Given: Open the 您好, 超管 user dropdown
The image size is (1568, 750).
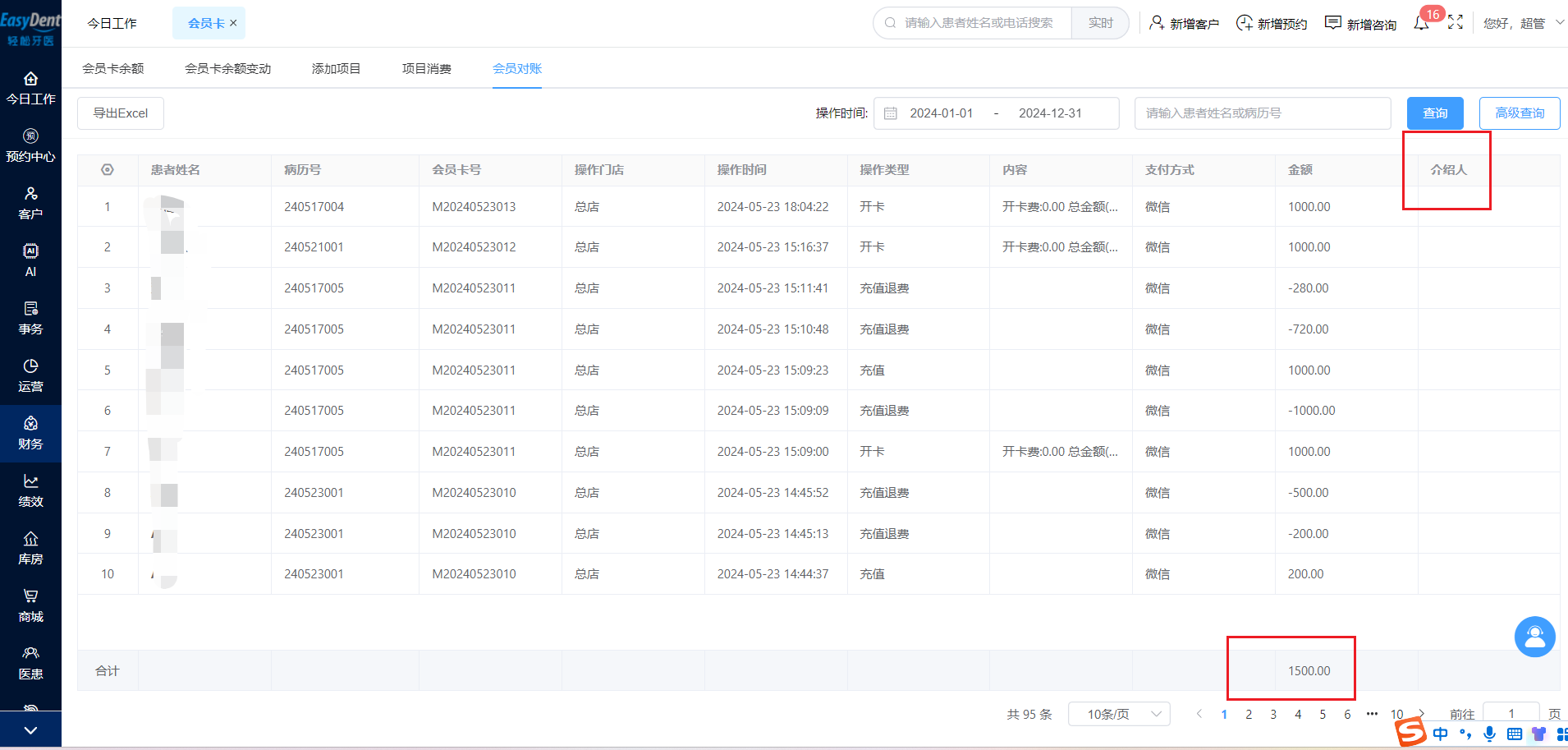Looking at the screenshot, I should click(1524, 23).
